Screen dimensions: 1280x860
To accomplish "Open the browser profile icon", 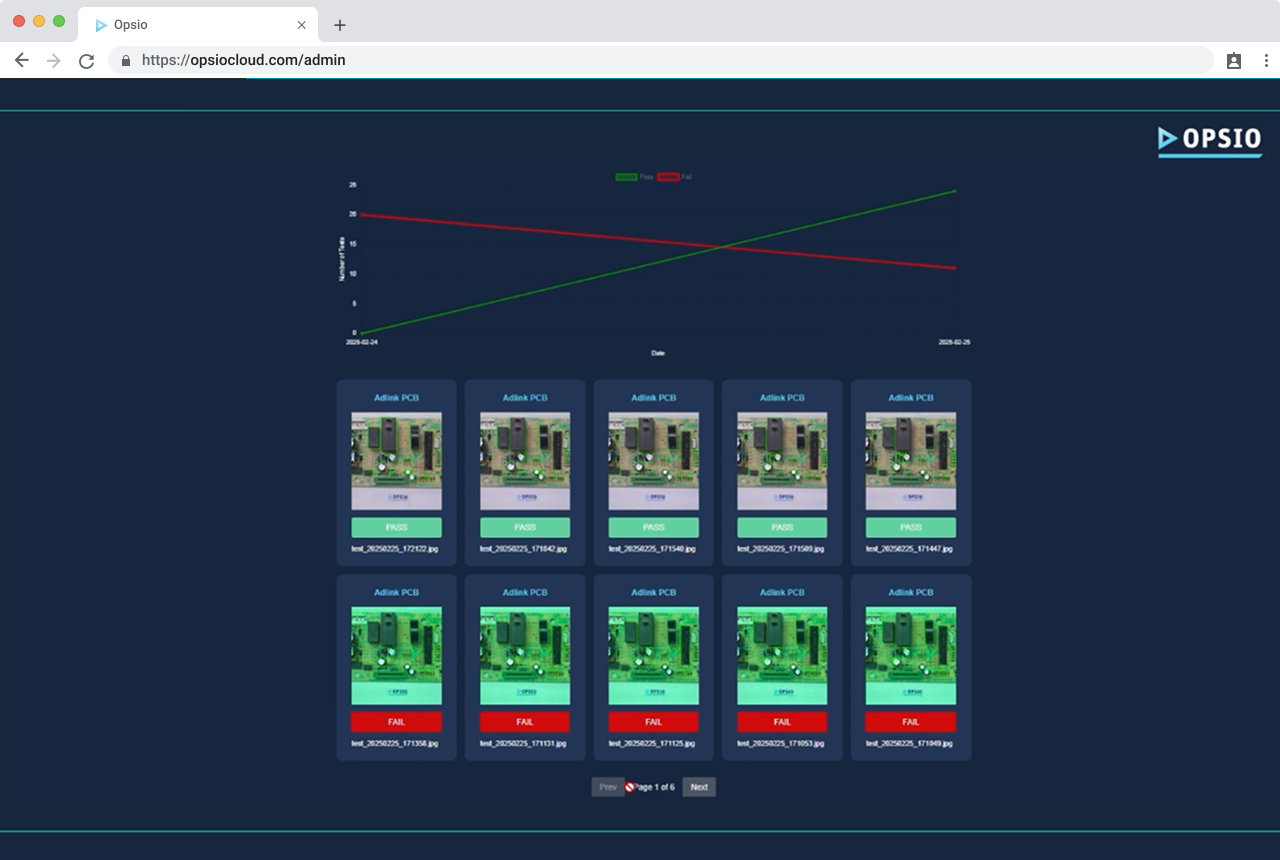I will (x=1234, y=60).
